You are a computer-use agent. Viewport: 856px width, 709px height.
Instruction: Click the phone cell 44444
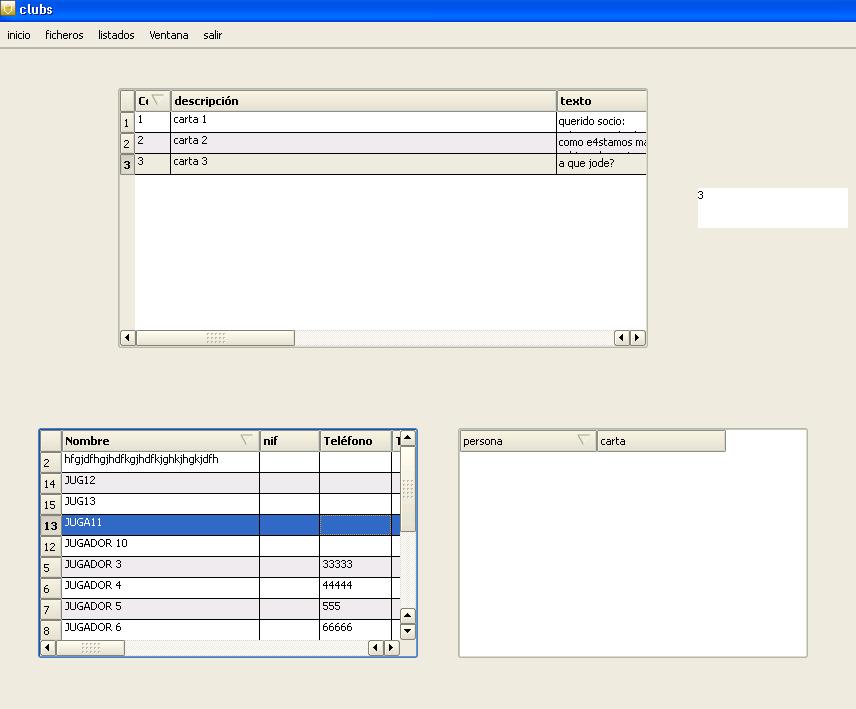coord(355,588)
